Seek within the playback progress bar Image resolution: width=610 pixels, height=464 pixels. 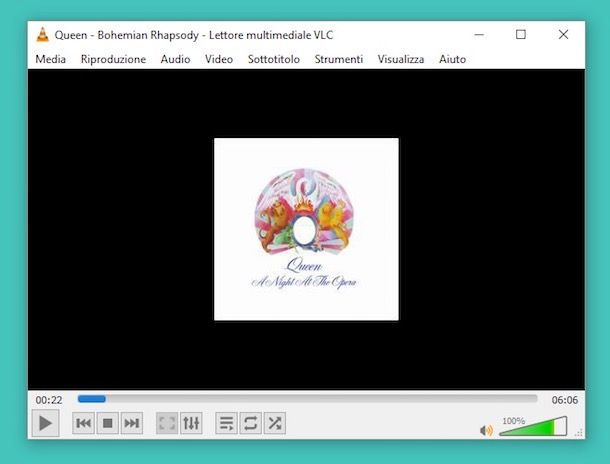(307, 399)
